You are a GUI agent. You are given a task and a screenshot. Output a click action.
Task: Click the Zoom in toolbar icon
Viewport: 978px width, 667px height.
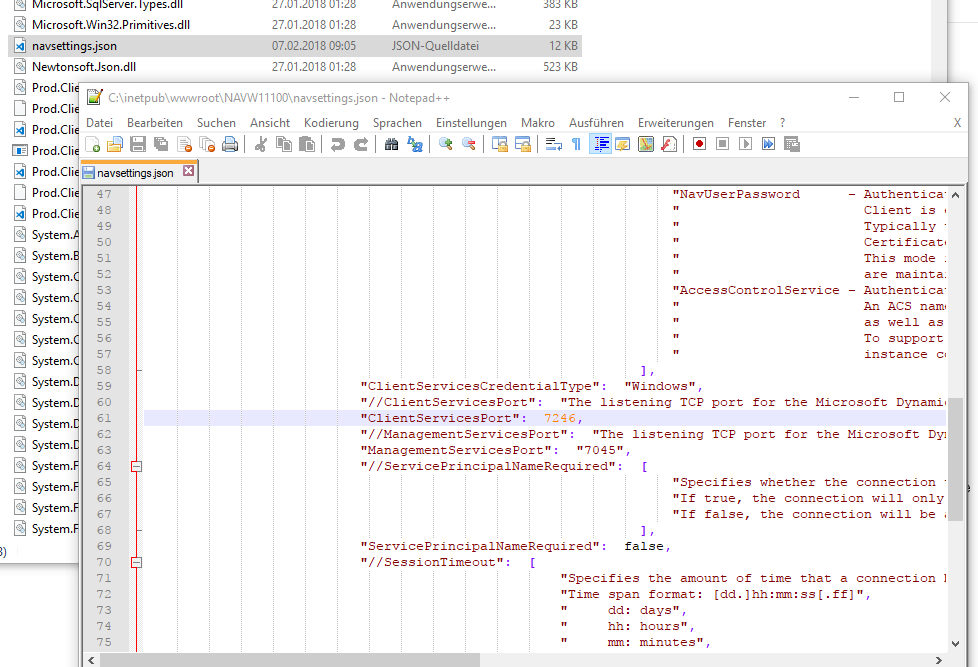tap(445, 144)
